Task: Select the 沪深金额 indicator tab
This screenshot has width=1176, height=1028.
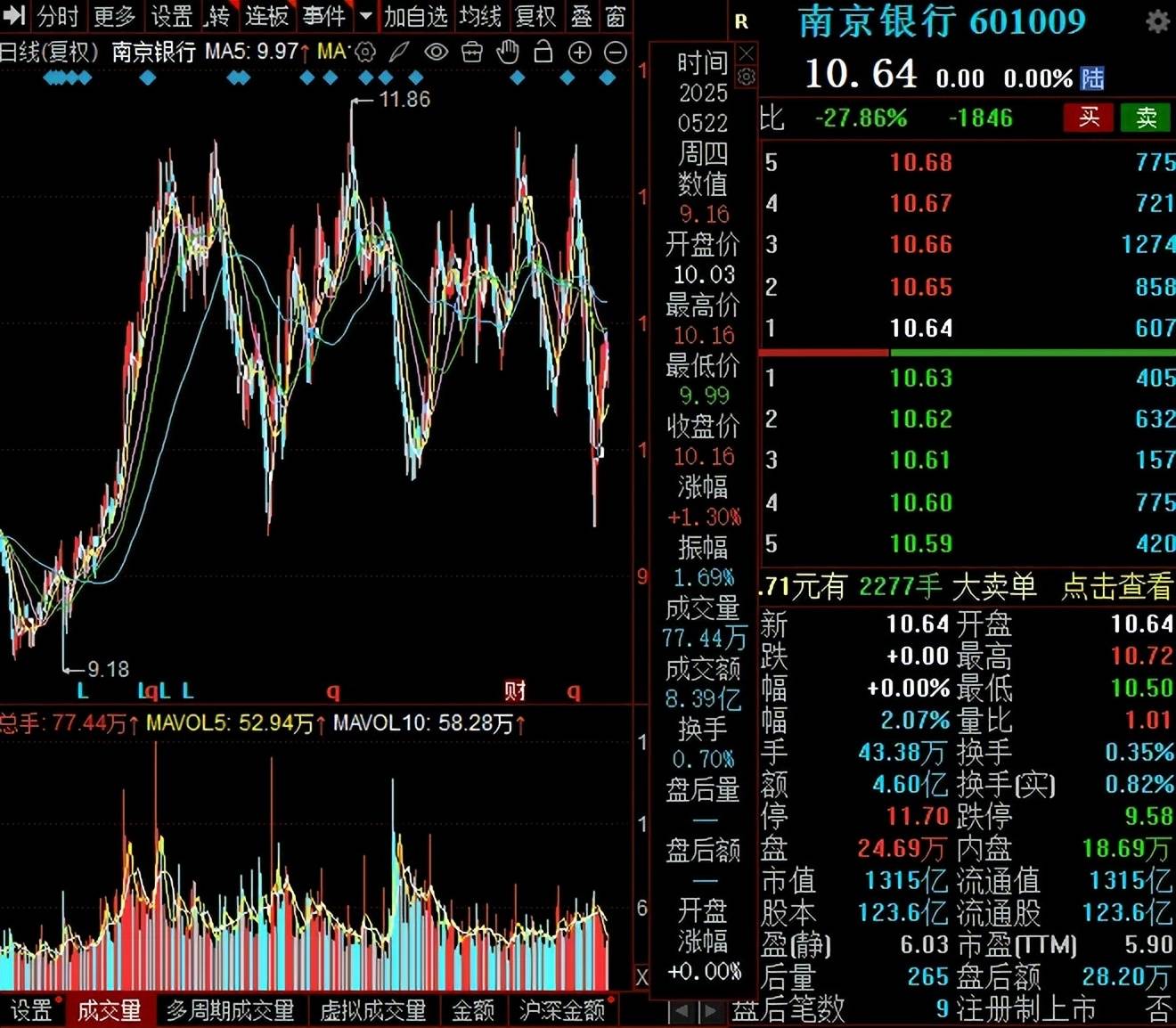Action: point(562,1010)
